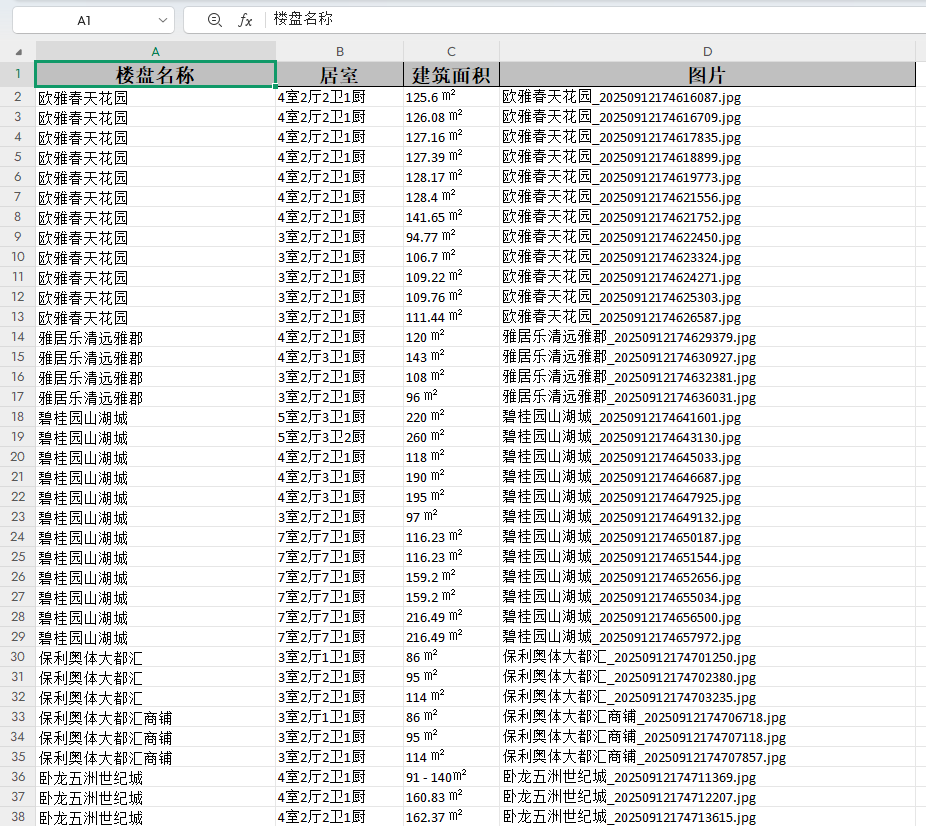Click cell 3室2厅2卫1厨 in row 10

click(x=340, y=257)
